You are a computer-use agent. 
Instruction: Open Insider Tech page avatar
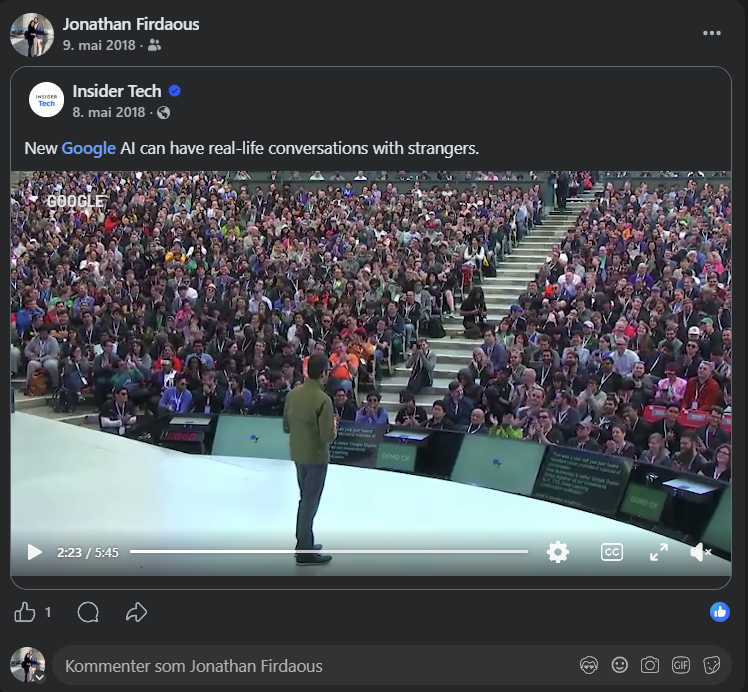pos(46,100)
